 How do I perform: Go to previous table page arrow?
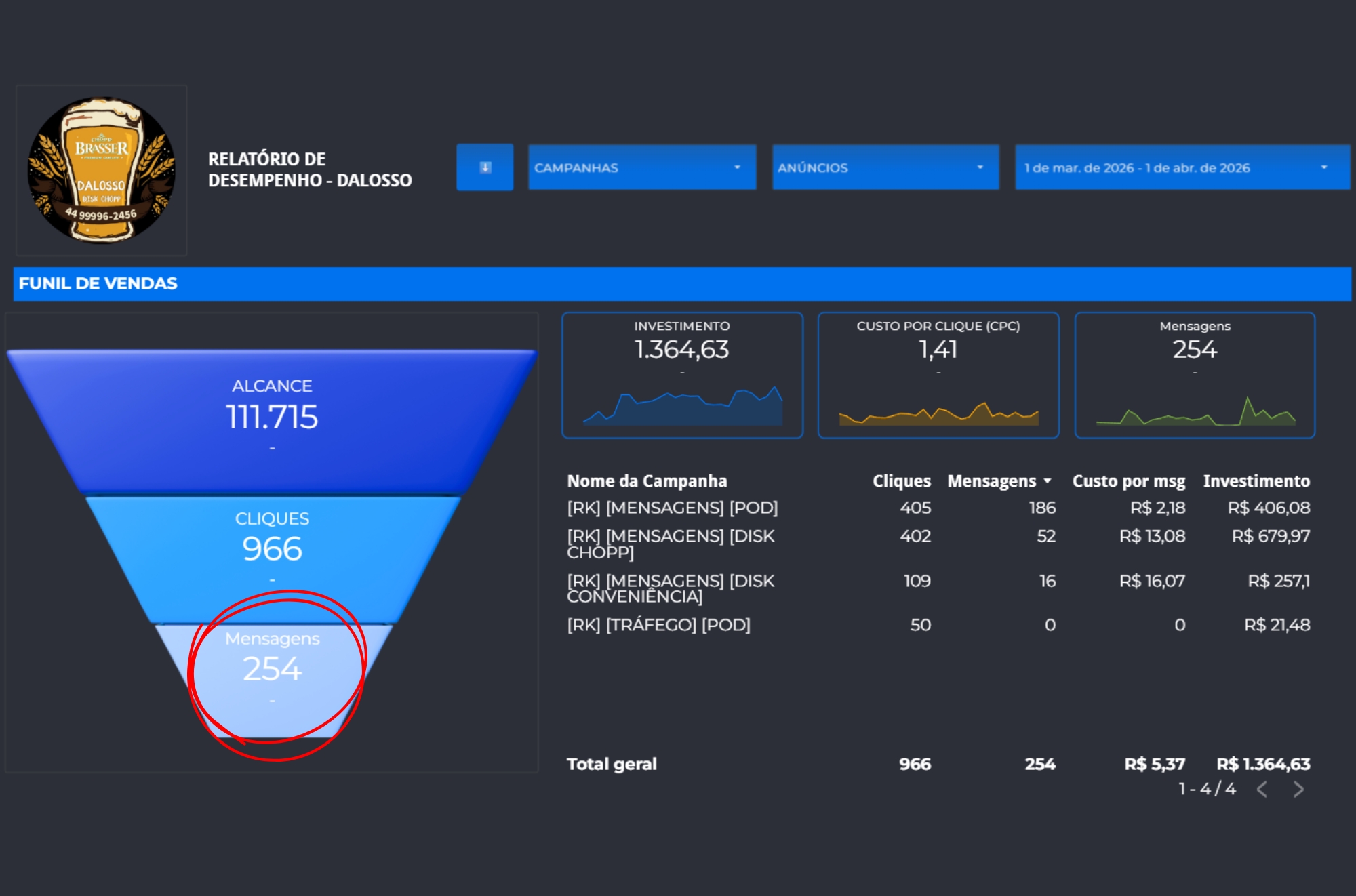[x=1262, y=790]
